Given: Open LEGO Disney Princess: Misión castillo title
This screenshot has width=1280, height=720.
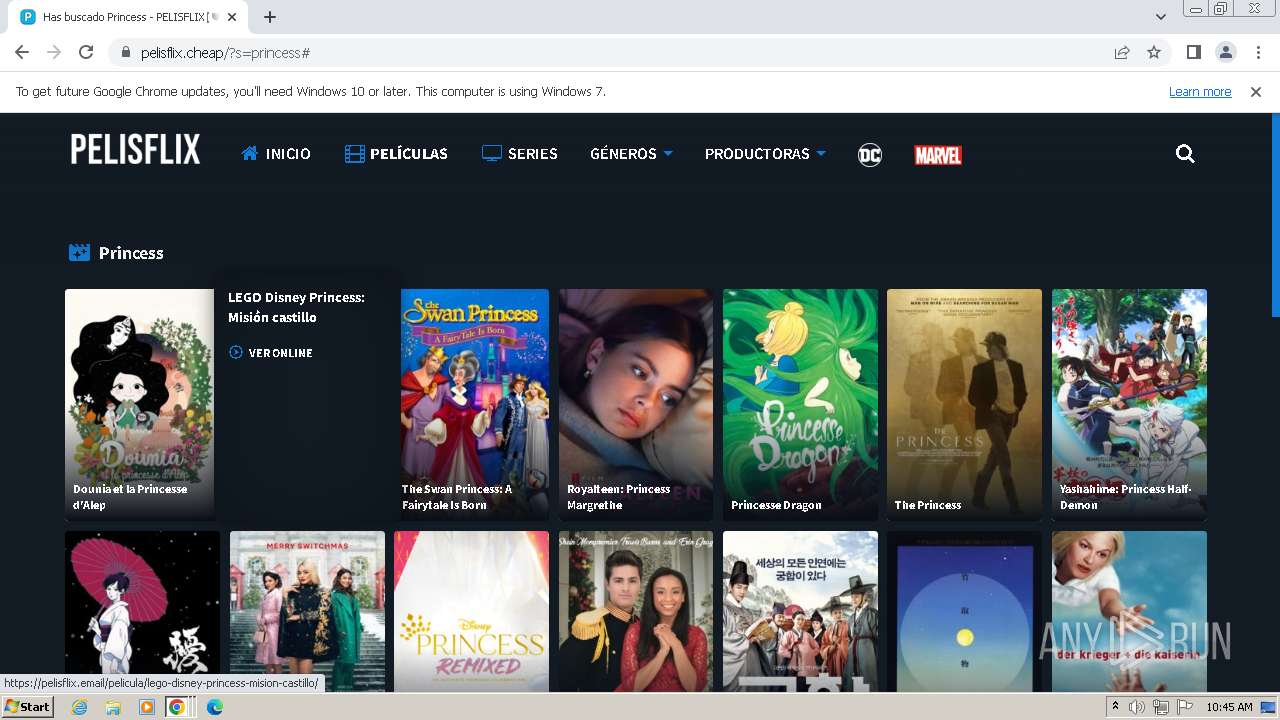Looking at the screenshot, I should [x=296, y=307].
